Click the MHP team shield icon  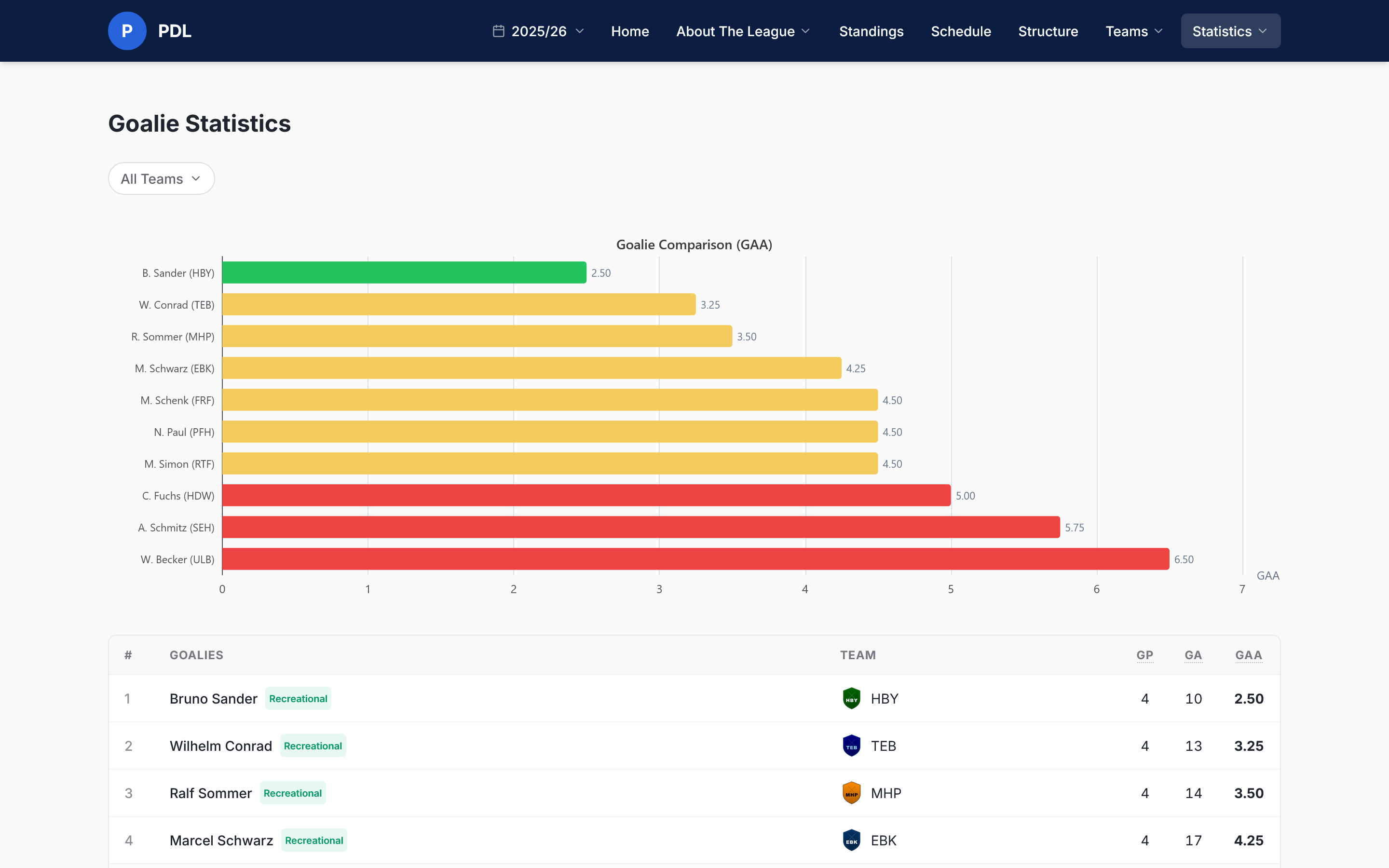851,793
